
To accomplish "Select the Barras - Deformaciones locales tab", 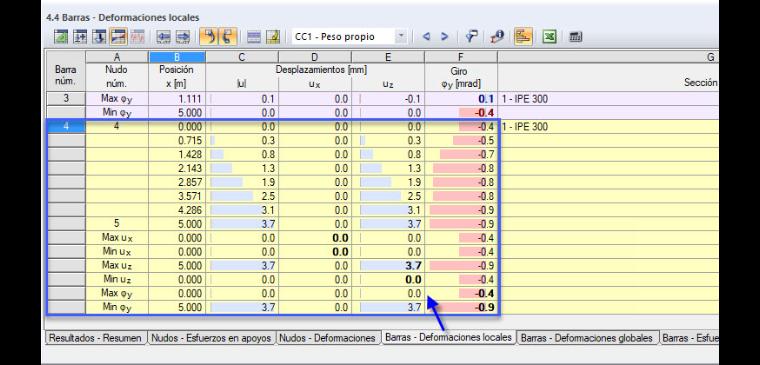I will [x=448, y=337].
